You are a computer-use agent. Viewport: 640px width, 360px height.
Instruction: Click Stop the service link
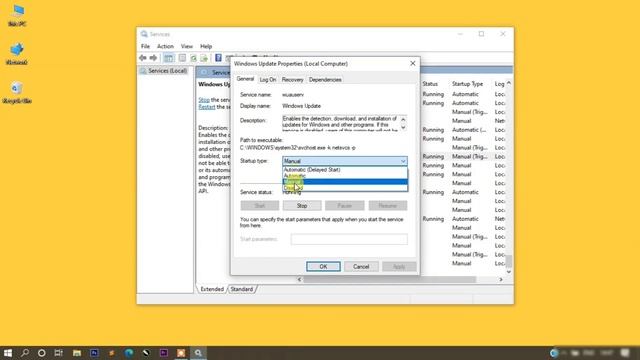pos(204,100)
